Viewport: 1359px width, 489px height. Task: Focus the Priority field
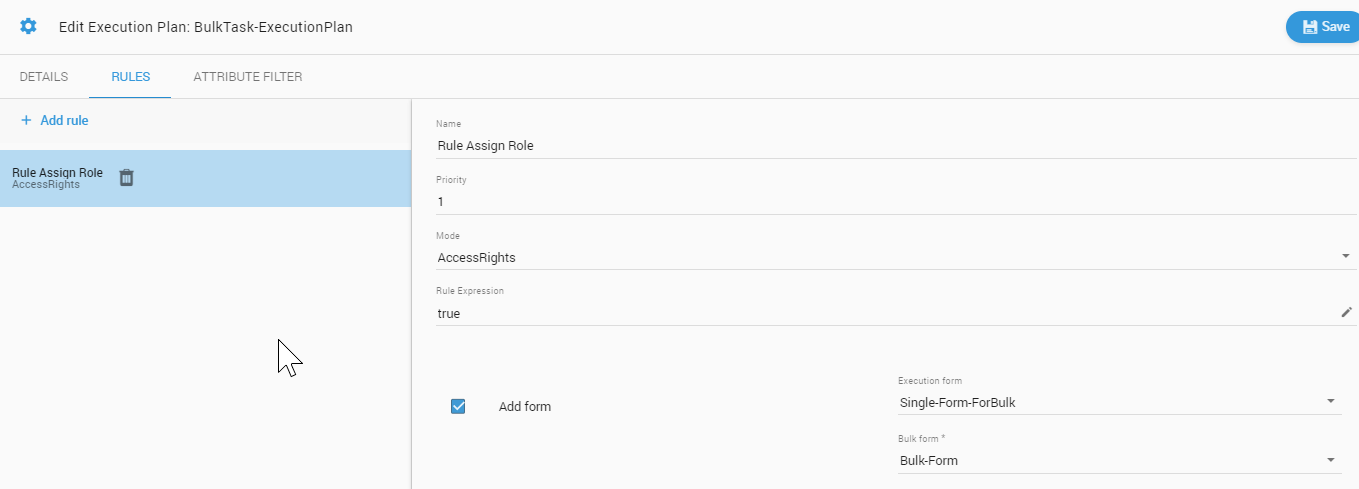pyautogui.click(x=880, y=202)
